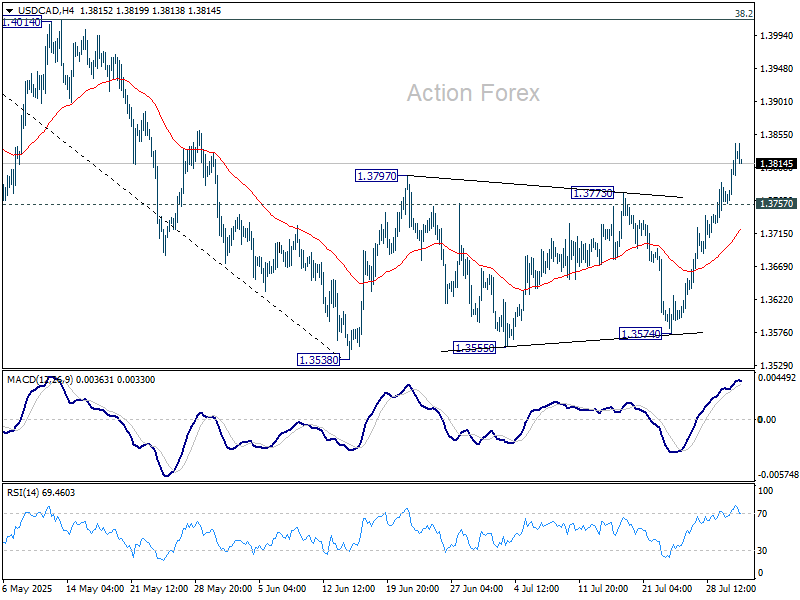Viewport: 800px width, 600px height.
Task: Click the 27 Jun 04:00 date label
Action: coord(477,588)
